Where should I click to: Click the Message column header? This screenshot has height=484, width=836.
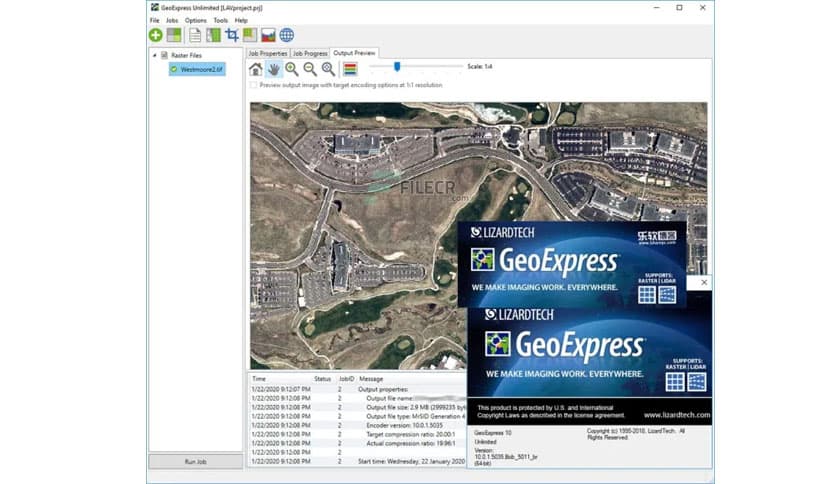(371, 378)
